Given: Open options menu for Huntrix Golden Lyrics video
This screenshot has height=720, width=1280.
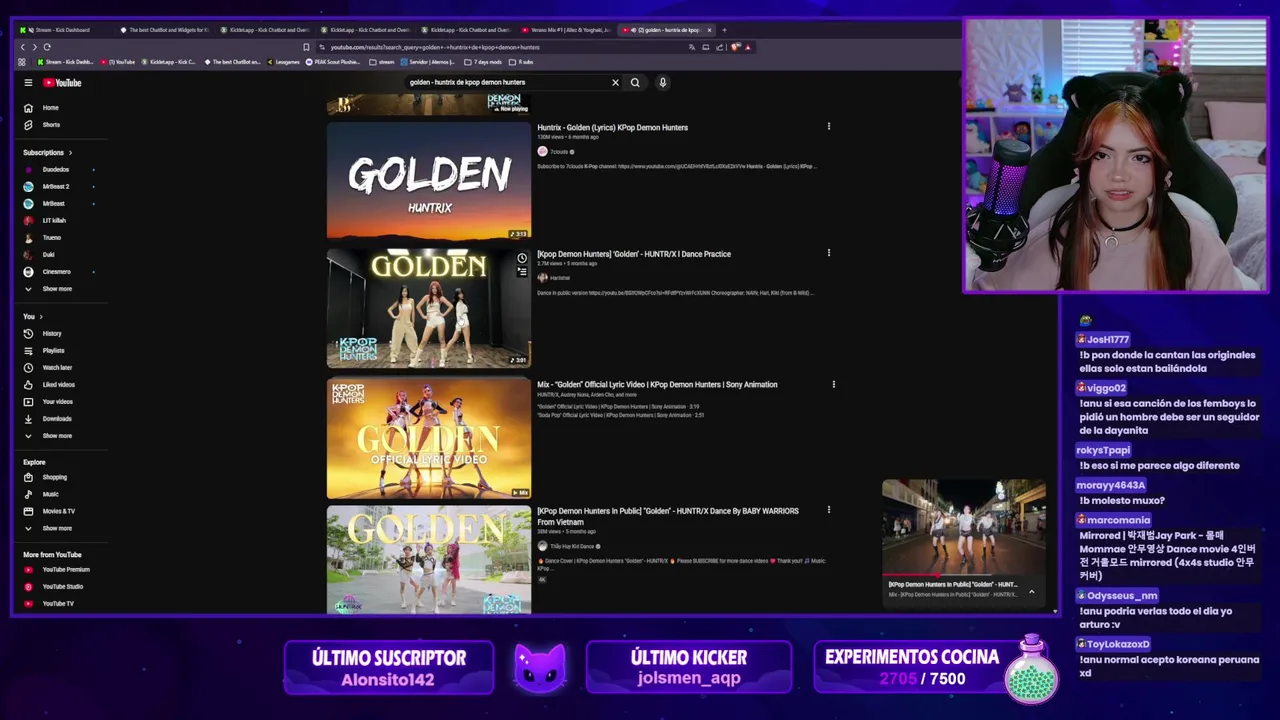Looking at the screenshot, I should coord(828,127).
